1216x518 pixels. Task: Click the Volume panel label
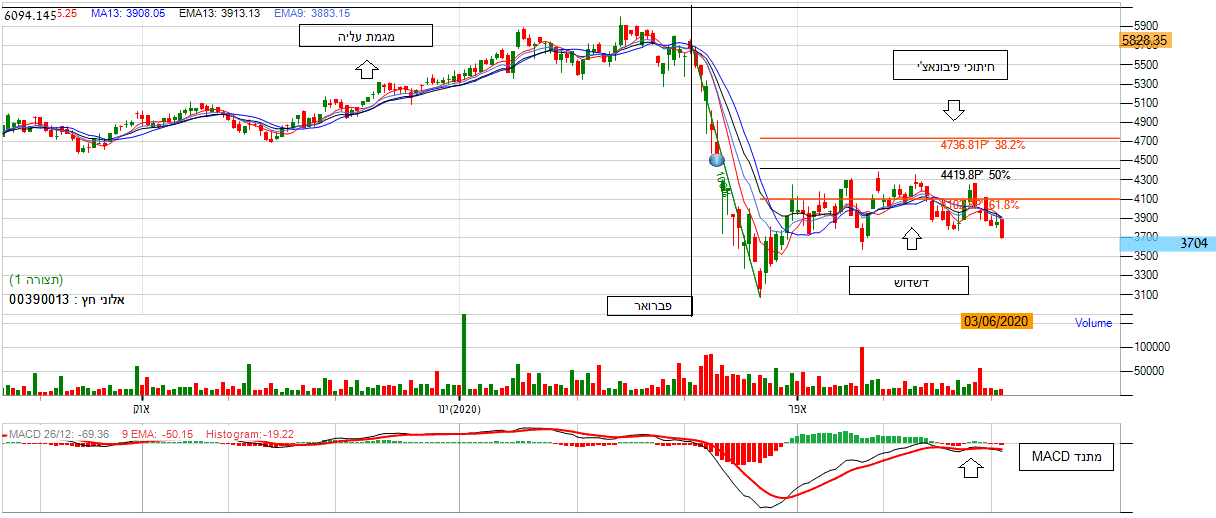coord(1092,323)
